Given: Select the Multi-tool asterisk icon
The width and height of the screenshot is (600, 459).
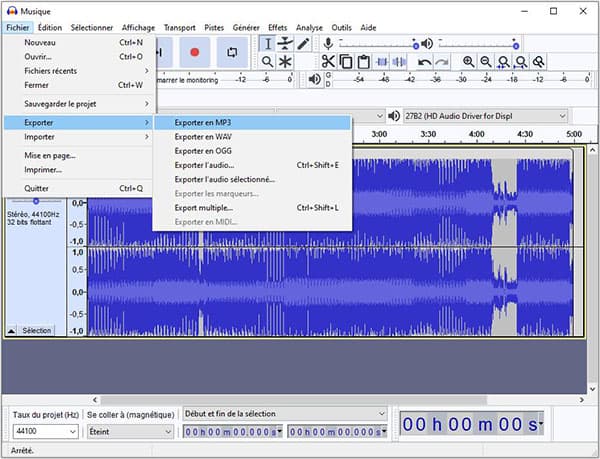Looking at the screenshot, I should pos(285,62).
